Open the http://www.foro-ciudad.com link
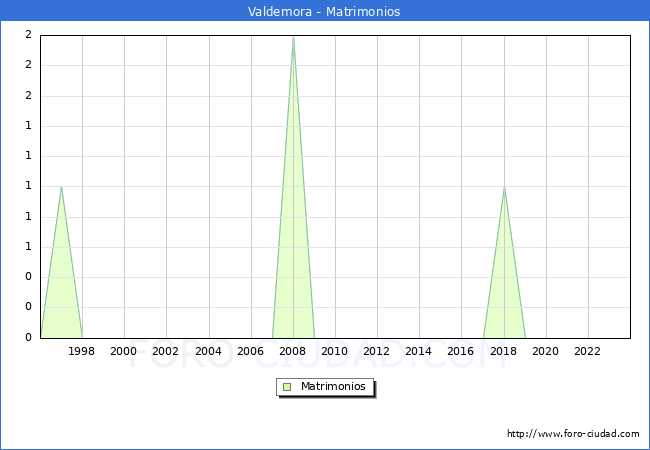 (x=573, y=434)
